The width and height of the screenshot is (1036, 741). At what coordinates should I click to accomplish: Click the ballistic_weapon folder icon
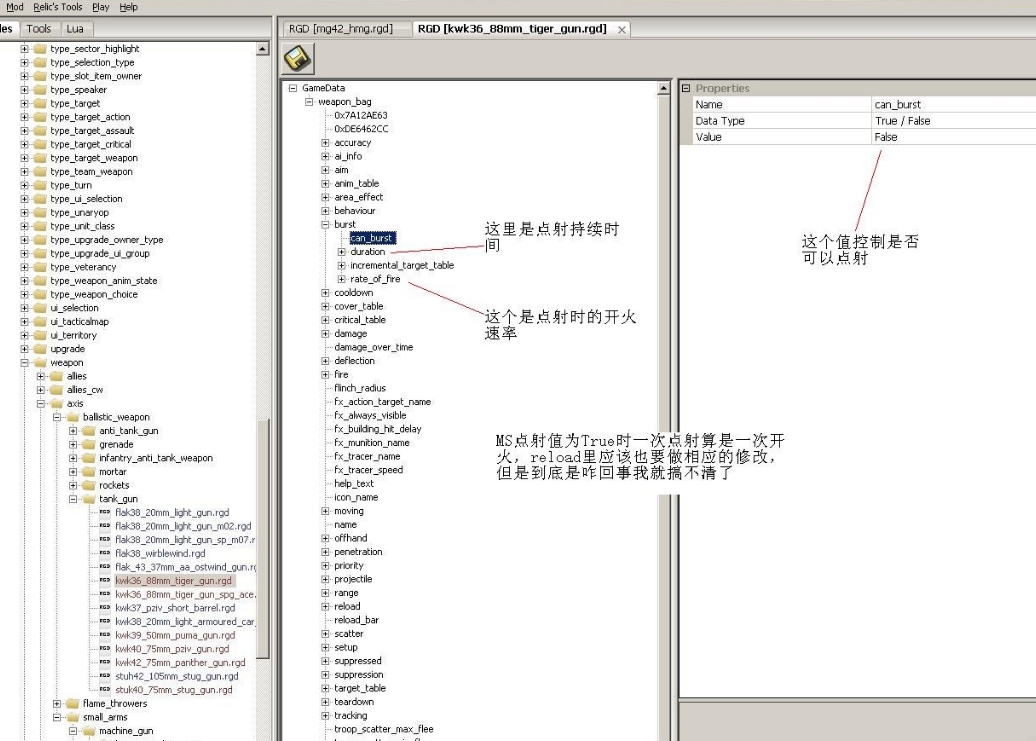tap(73, 417)
